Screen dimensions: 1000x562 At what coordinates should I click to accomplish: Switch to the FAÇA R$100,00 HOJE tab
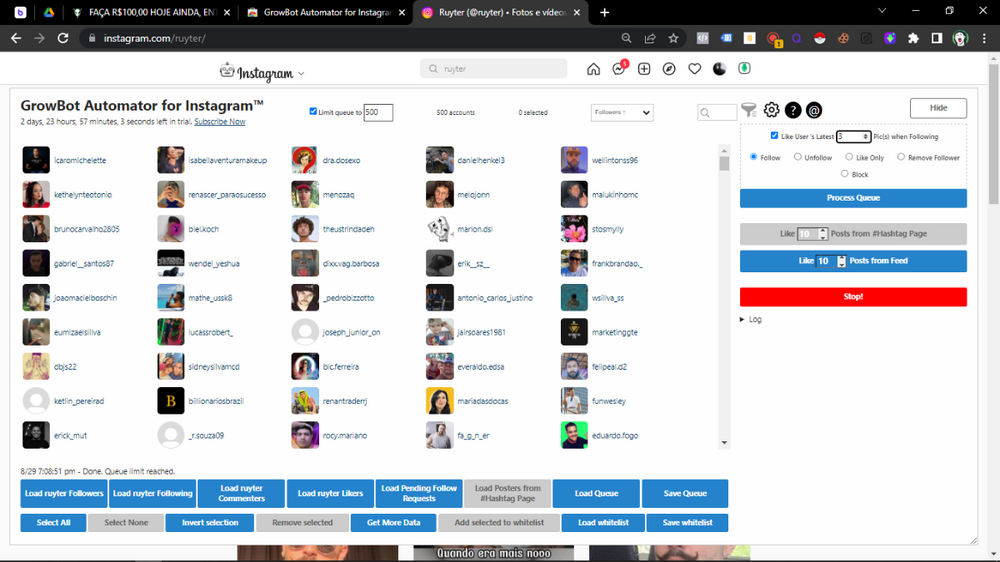[151, 12]
